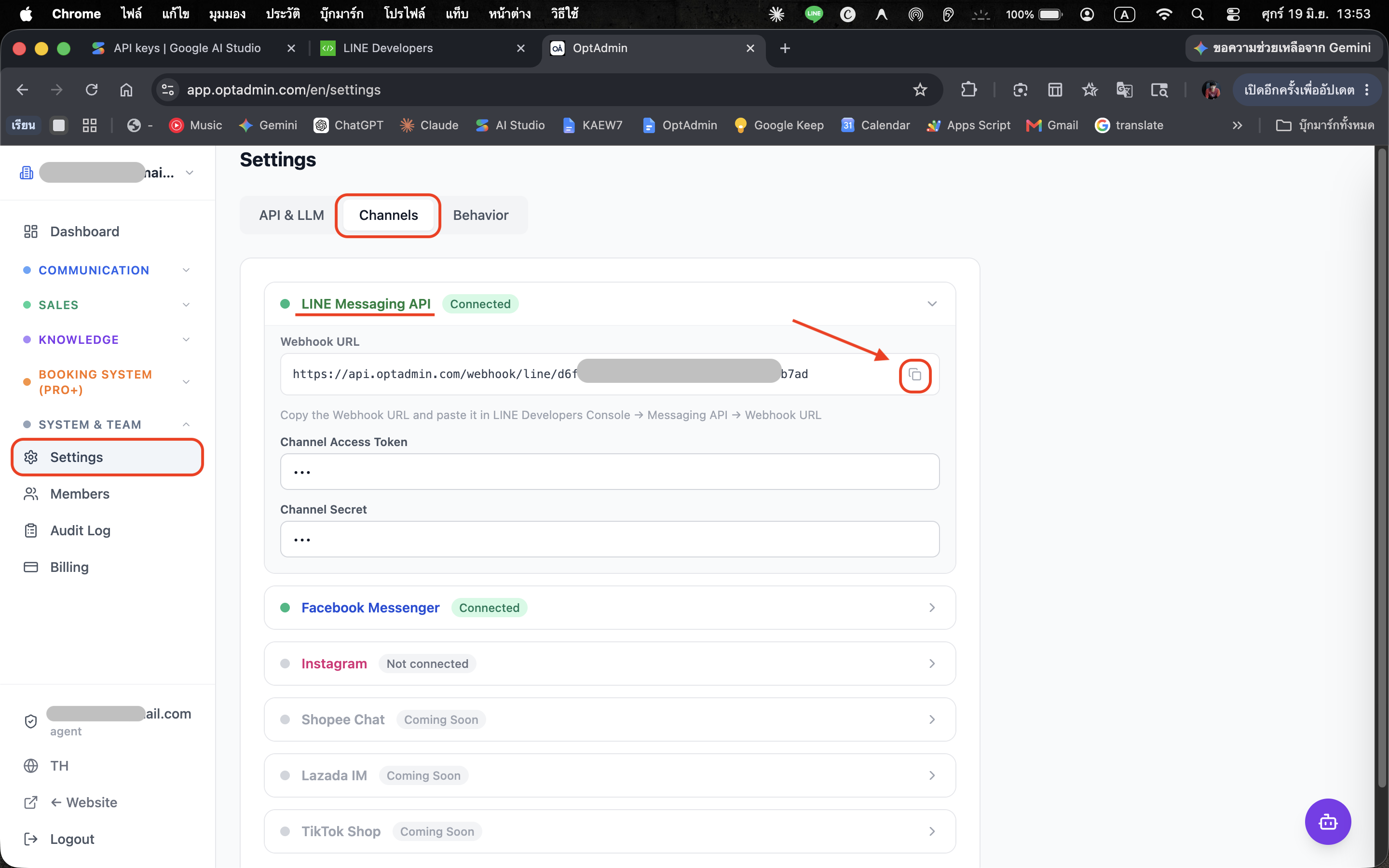Click the globe language icon beside TH
This screenshot has width=1389, height=868.
(30, 766)
